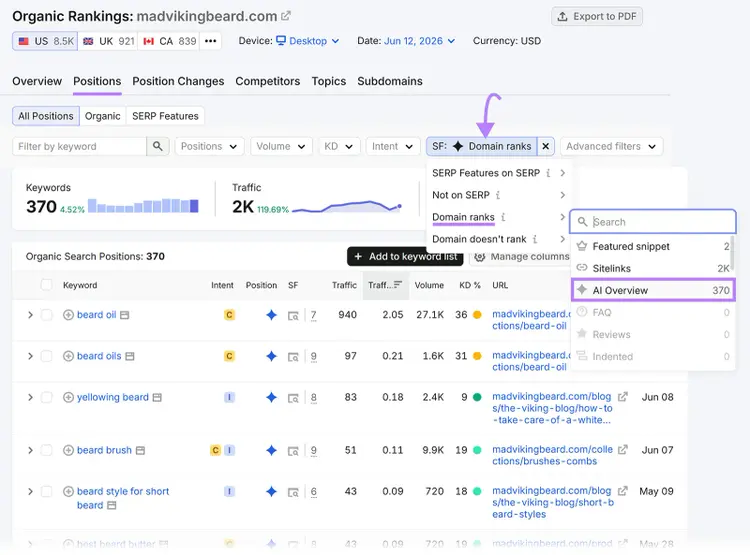Remove the SF Domain ranks filter with X
The height and width of the screenshot is (555, 750).
pyautogui.click(x=545, y=146)
